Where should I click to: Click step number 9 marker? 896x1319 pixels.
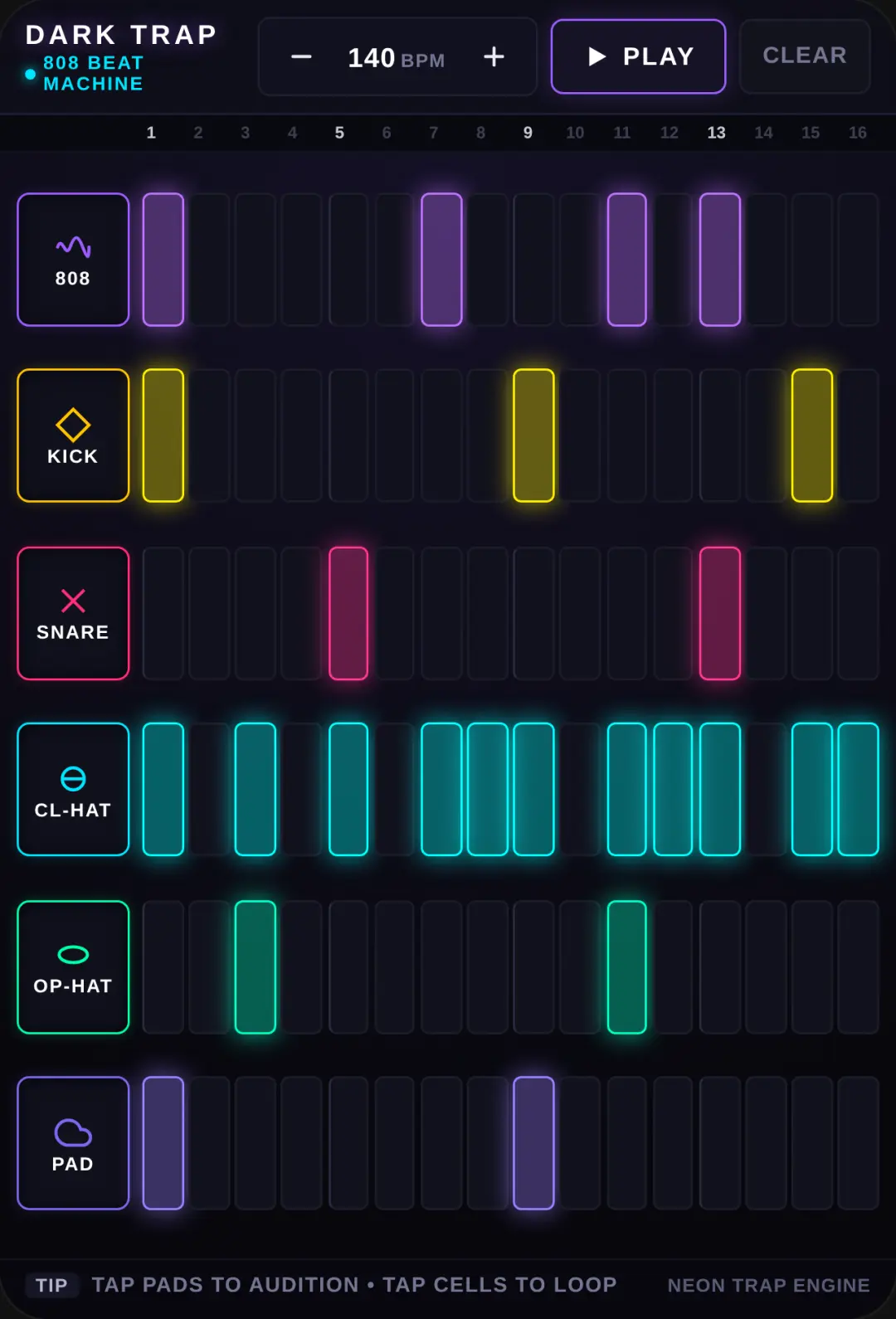[528, 133]
